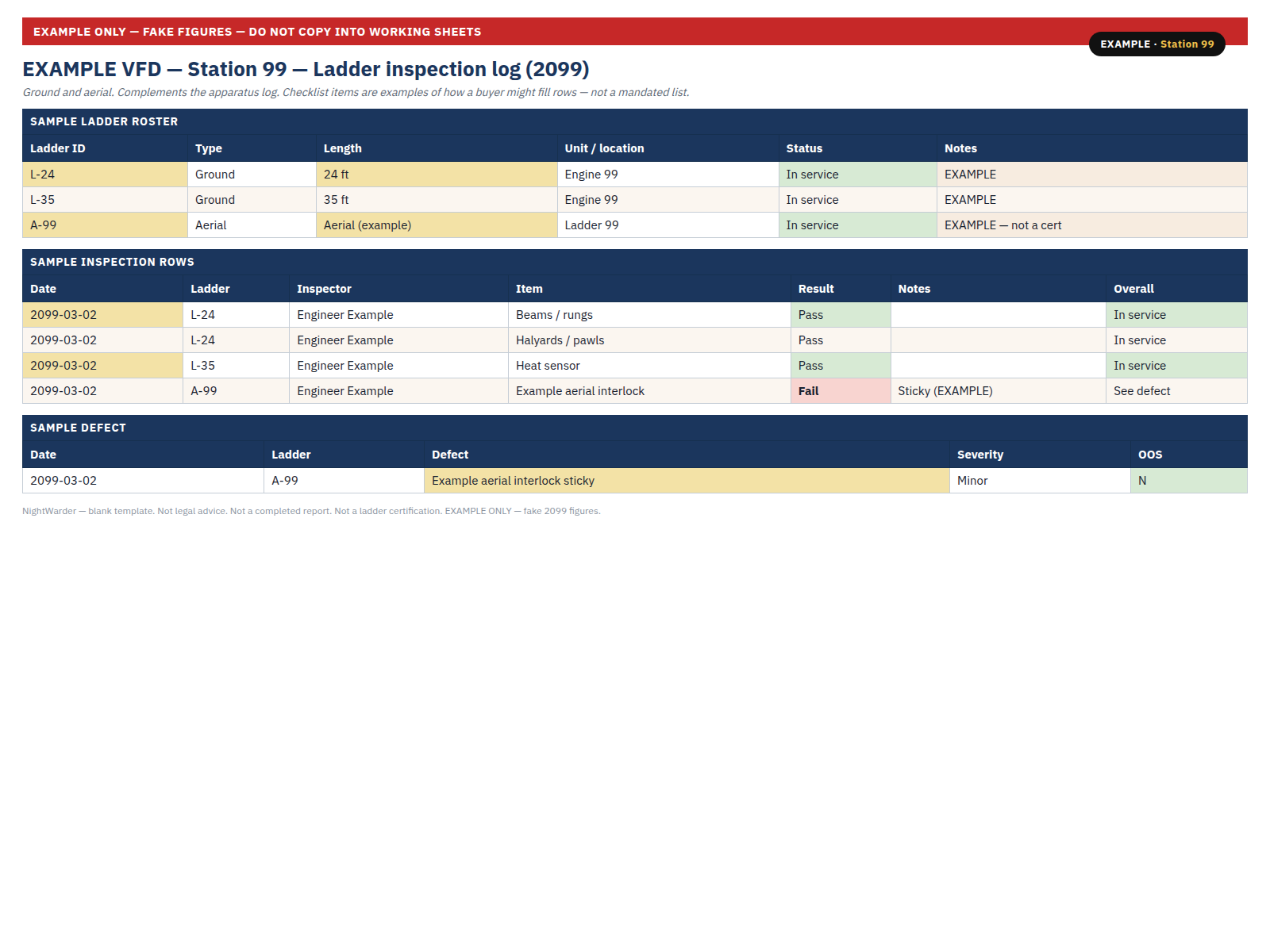
Task: Select ladder ID cell A-99 in roster
Action: [105, 225]
